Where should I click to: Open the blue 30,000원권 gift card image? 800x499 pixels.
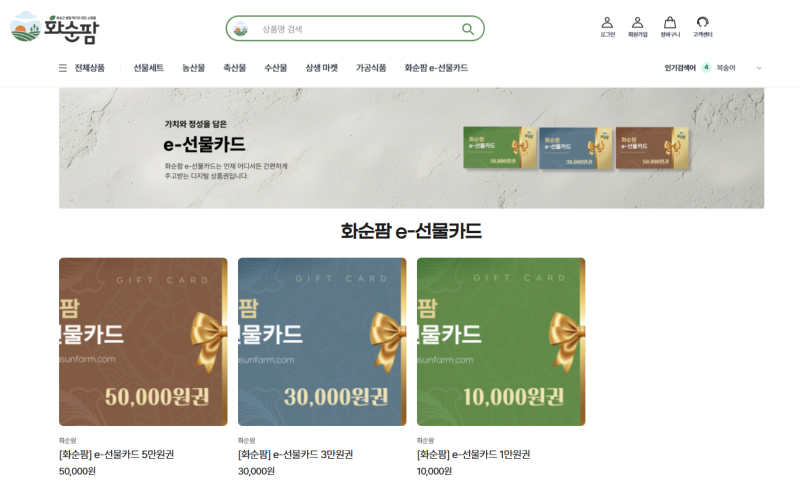click(x=322, y=342)
